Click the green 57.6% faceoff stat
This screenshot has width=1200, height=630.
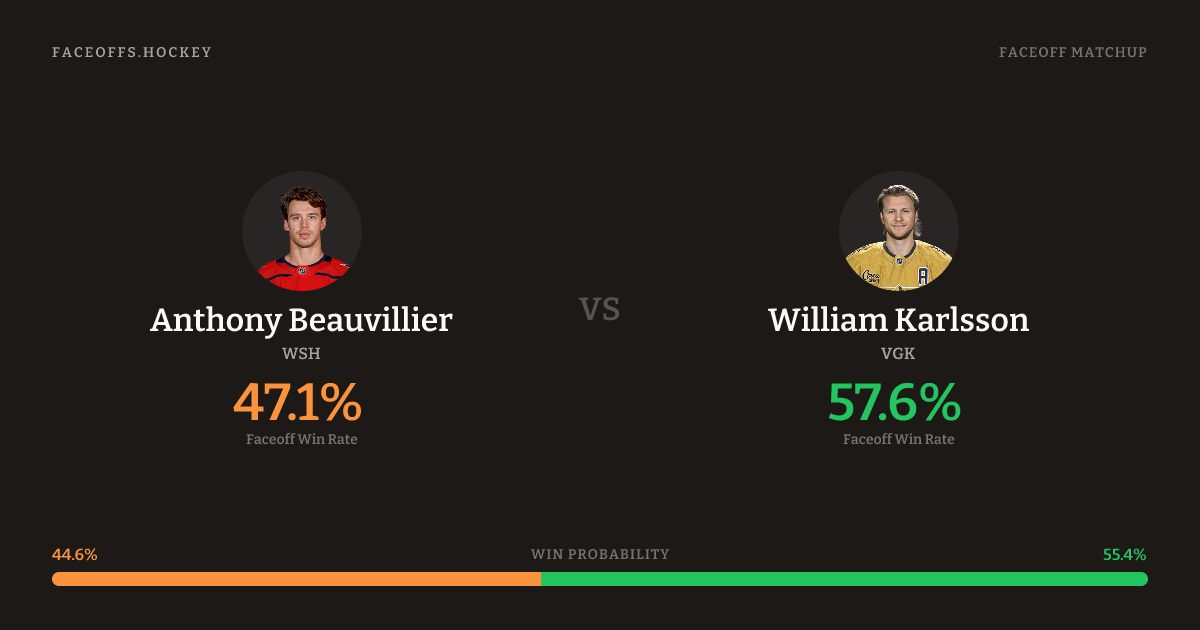(x=894, y=402)
